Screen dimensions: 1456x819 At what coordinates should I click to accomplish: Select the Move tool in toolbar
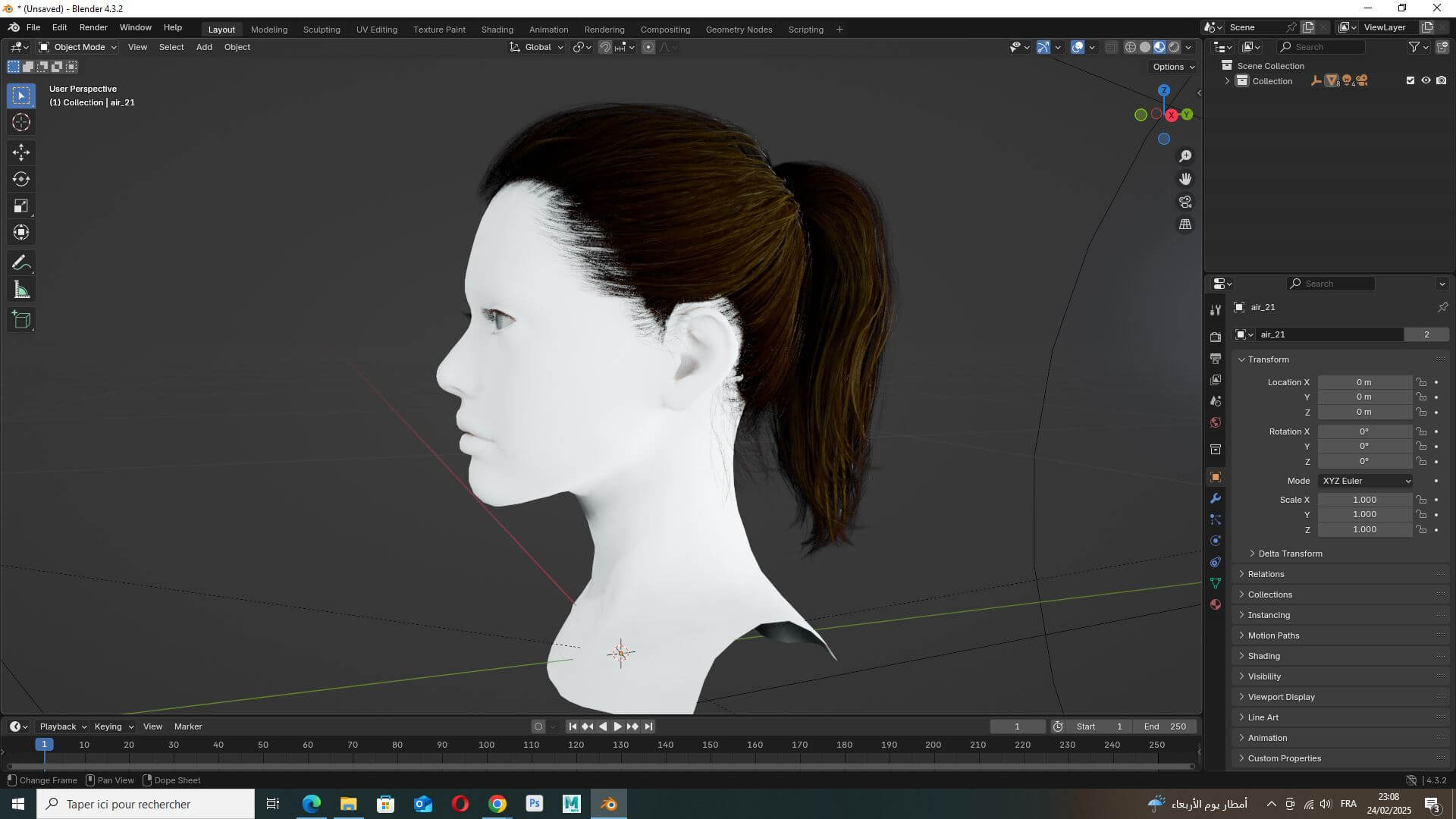tap(21, 152)
